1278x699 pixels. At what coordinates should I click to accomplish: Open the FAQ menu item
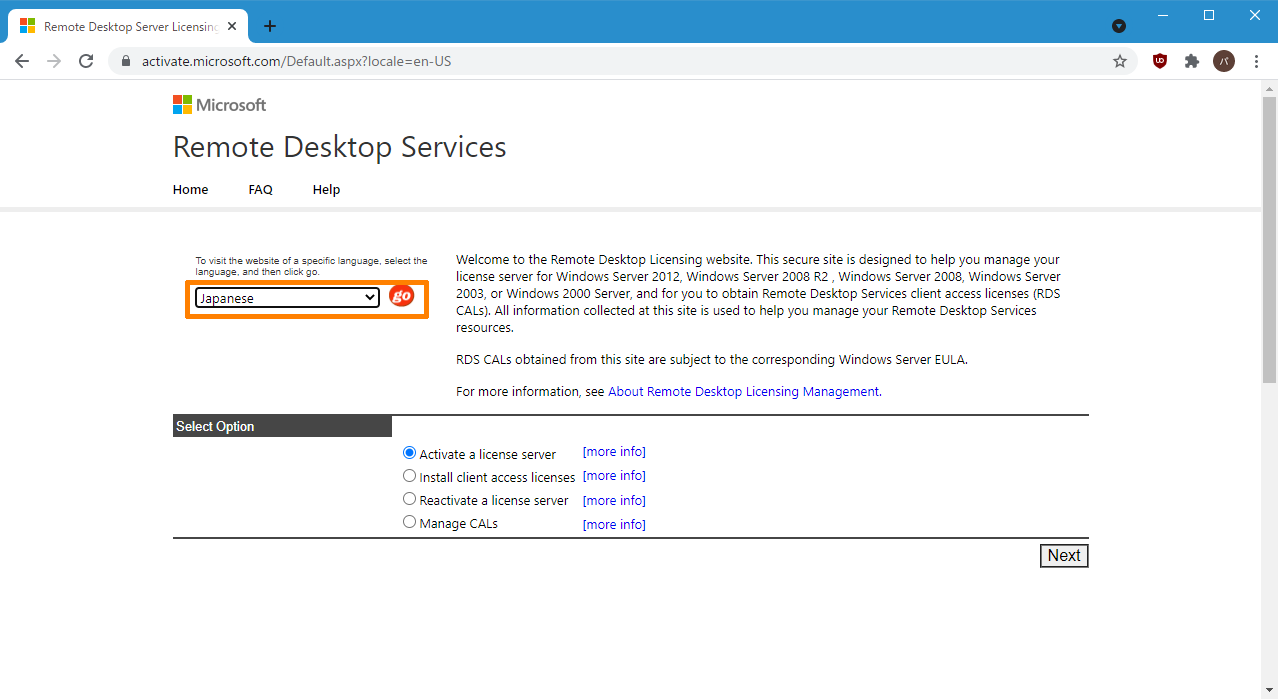point(261,189)
